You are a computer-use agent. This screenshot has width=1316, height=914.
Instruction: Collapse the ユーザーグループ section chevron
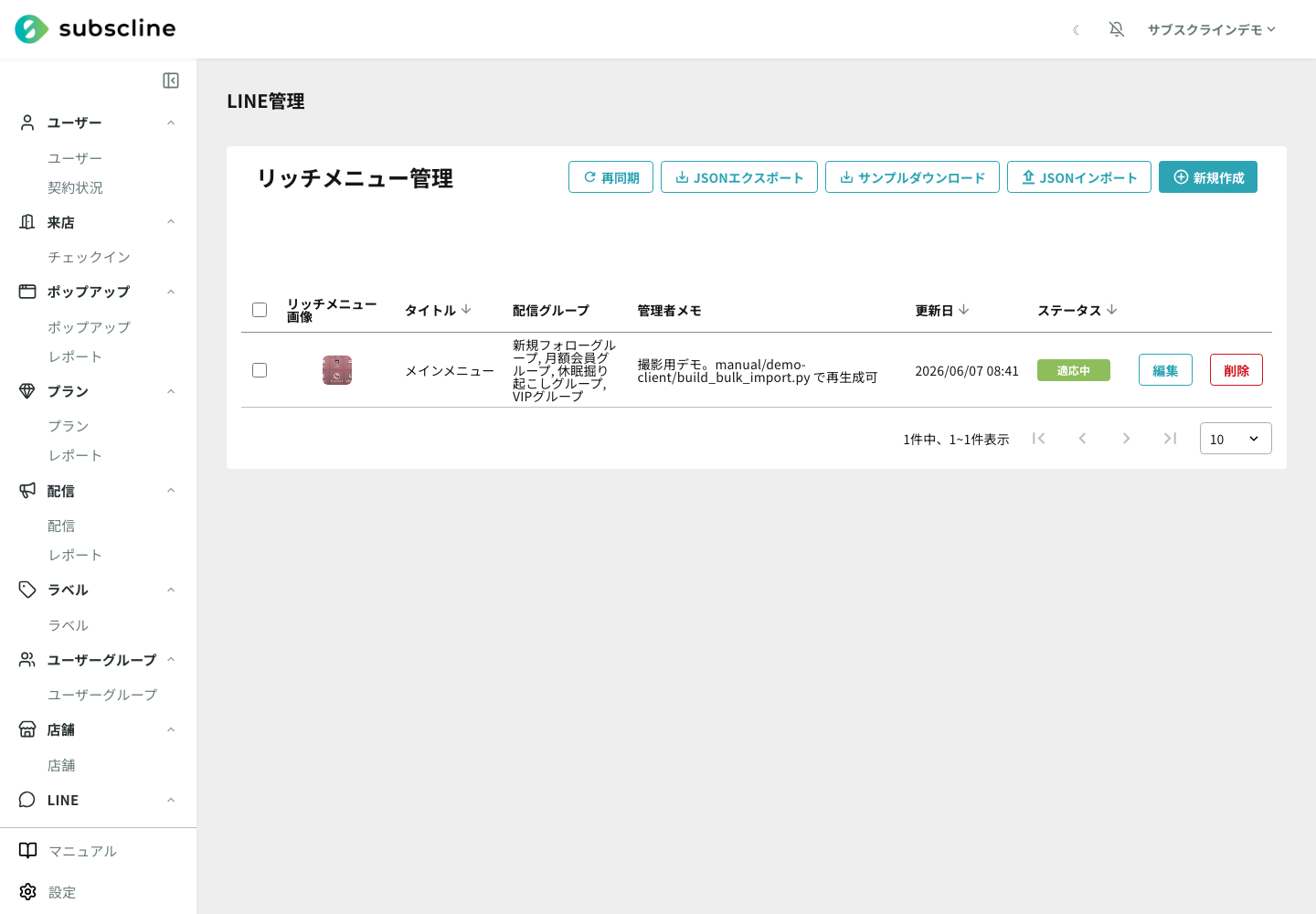click(171, 660)
